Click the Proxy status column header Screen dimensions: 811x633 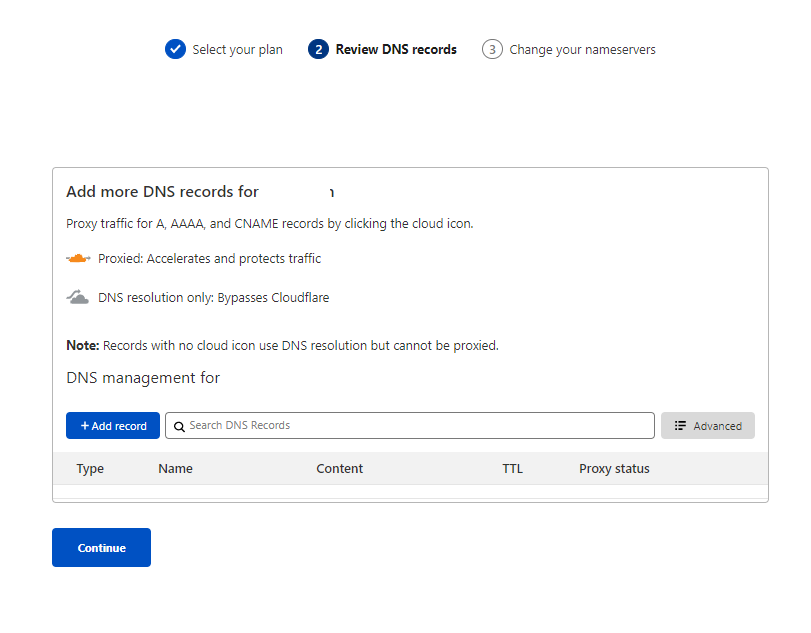coord(614,468)
